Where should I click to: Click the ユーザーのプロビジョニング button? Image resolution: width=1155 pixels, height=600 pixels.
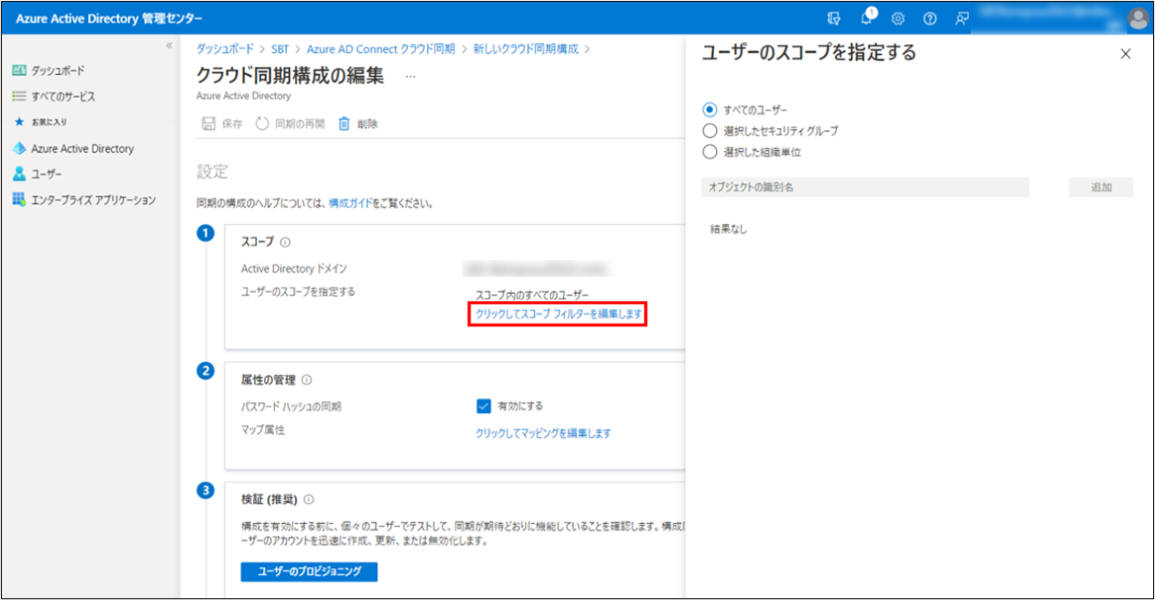309,571
